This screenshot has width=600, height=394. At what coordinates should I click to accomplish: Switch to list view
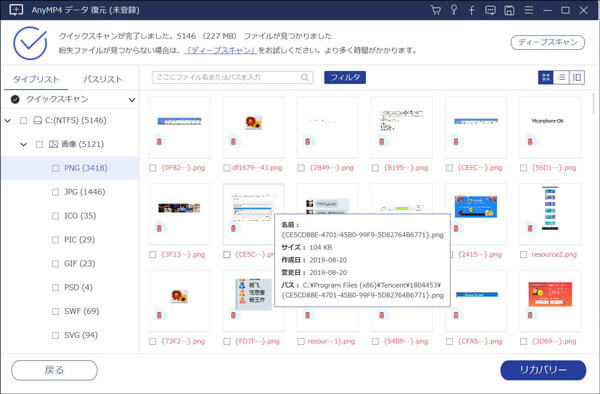click(561, 78)
